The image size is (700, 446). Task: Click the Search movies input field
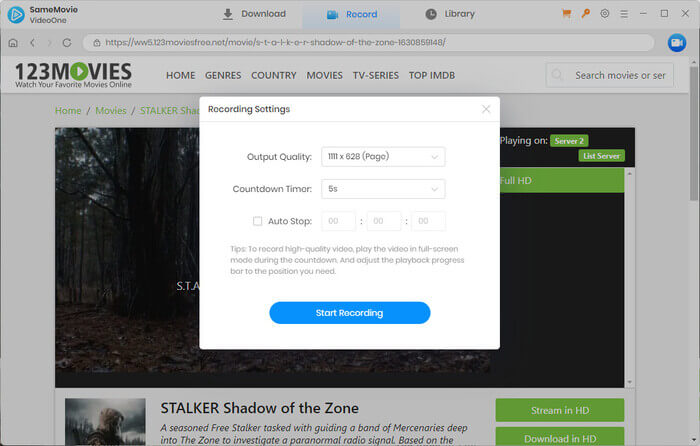pos(610,75)
